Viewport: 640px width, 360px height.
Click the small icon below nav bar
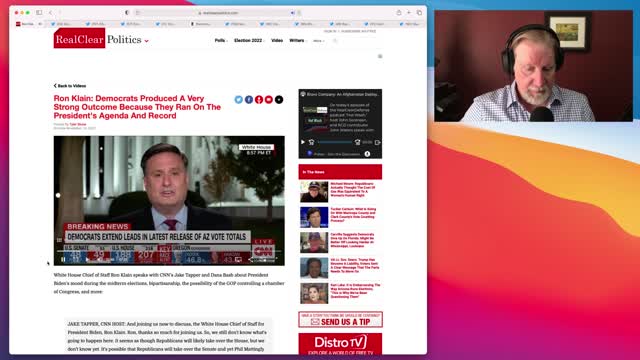point(380,56)
